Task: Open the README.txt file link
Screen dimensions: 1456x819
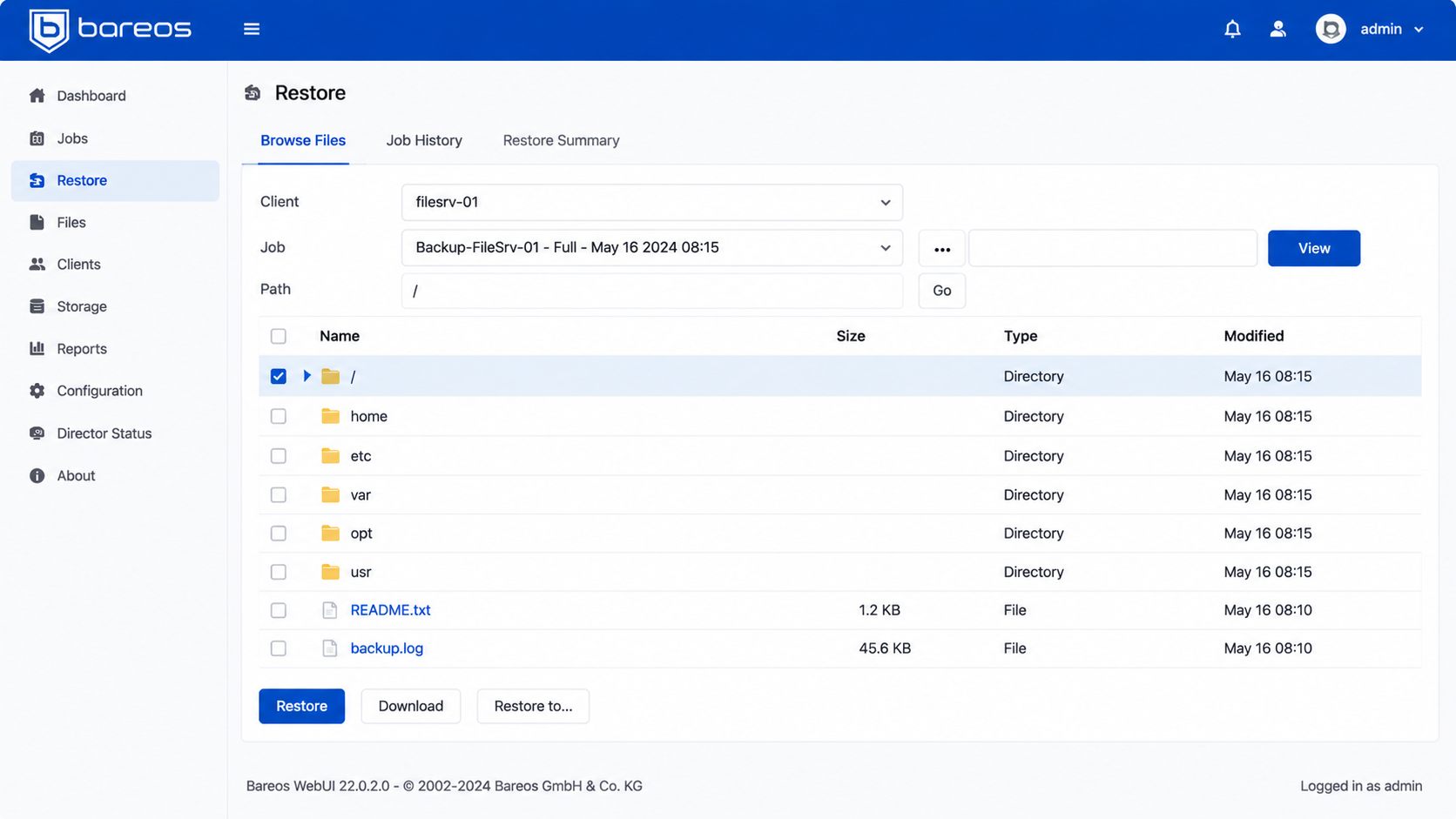Action: tap(390, 610)
